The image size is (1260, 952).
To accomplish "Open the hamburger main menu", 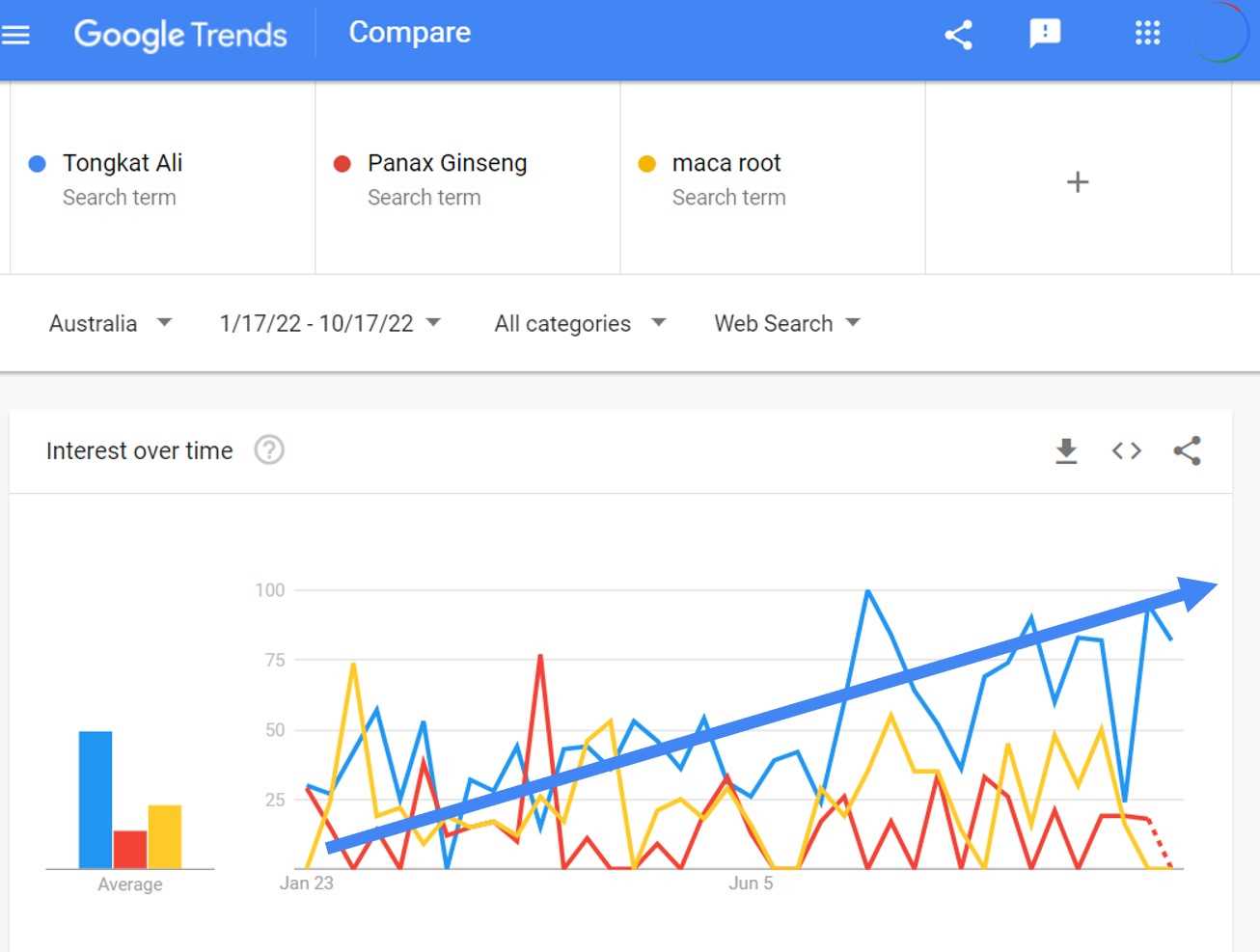I will (15, 36).
